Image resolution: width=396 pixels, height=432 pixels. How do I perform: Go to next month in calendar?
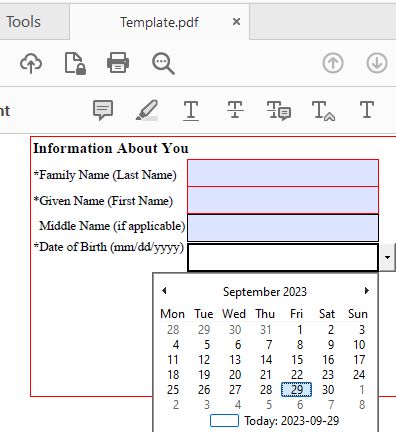pyautogui.click(x=367, y=291)
